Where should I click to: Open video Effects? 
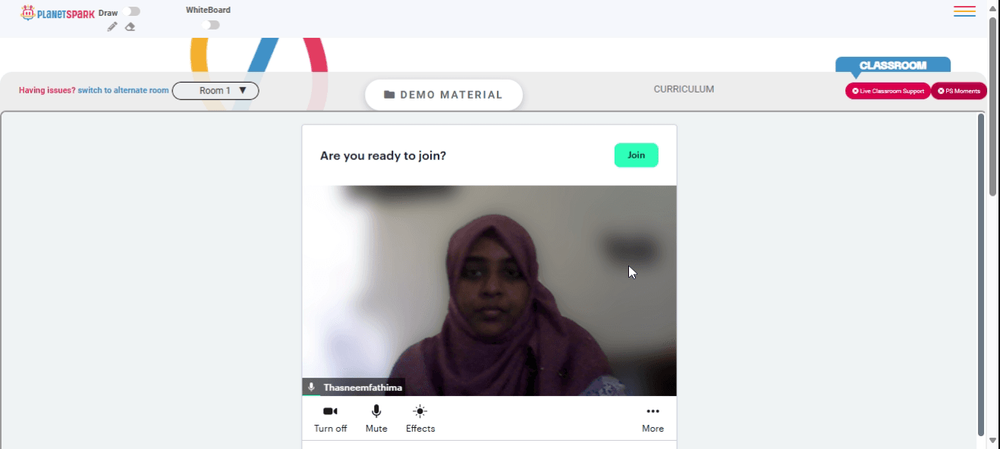coord(420,418)
